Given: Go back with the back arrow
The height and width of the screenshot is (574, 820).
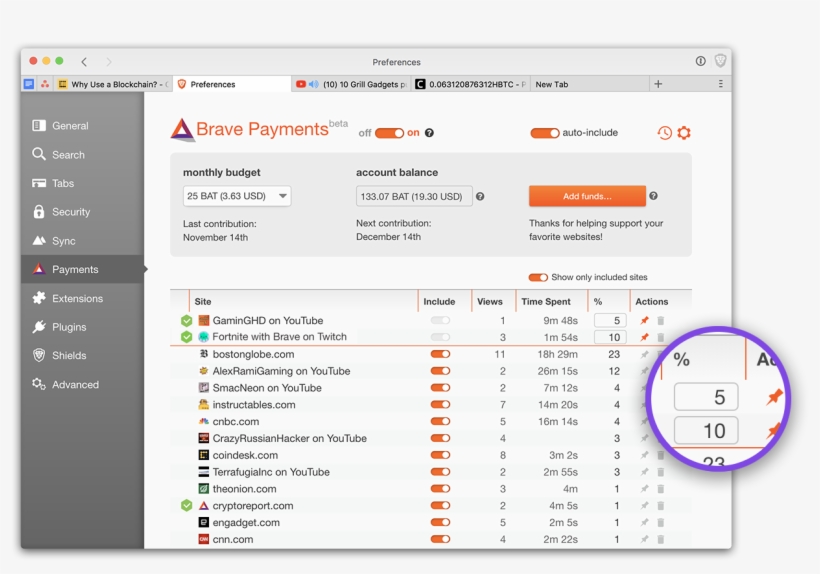Looking at the screenshot, I should (x=84, y=62).
